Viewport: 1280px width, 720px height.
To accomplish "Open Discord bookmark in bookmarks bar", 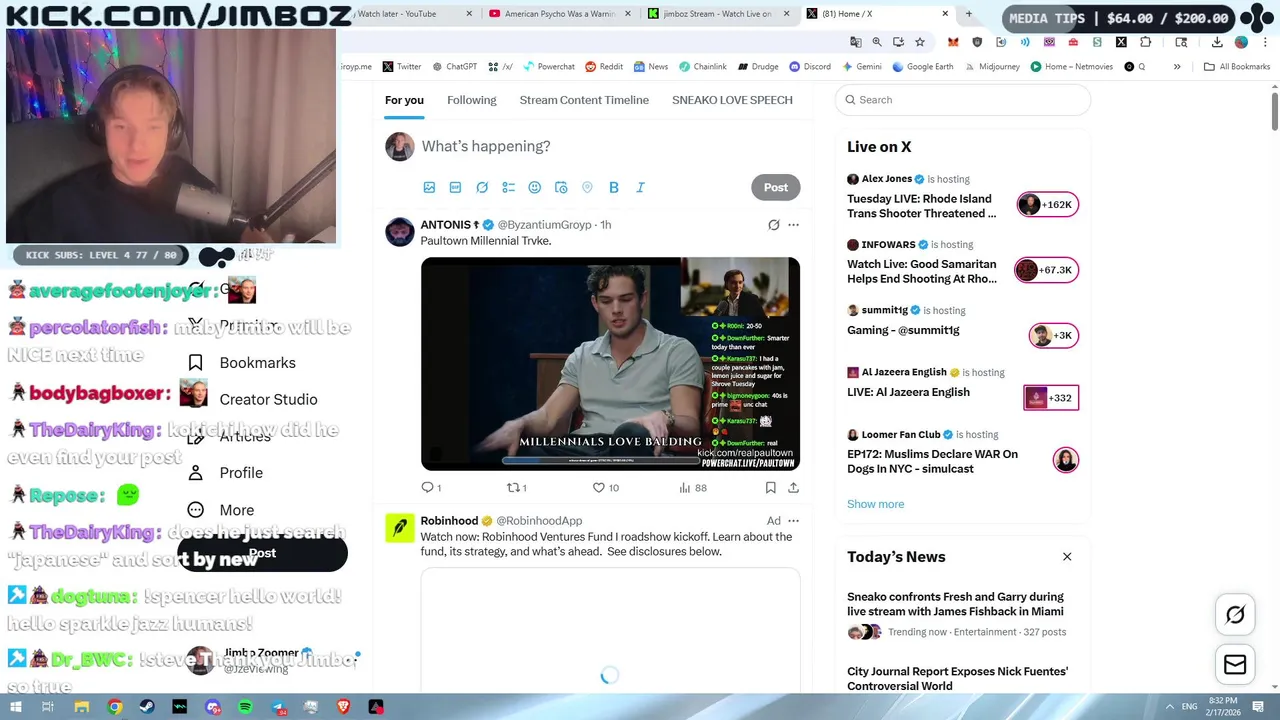I will coord(809,67).
